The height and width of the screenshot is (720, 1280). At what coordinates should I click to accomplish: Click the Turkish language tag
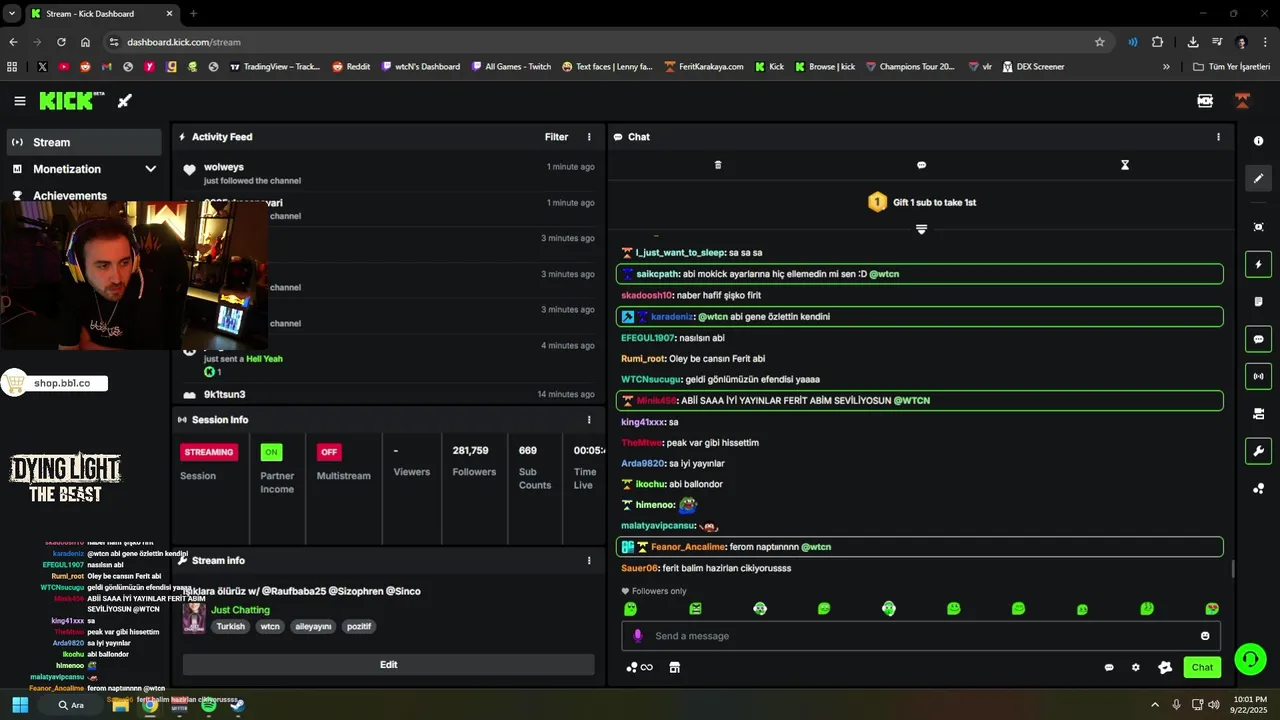tap(230, 627)
